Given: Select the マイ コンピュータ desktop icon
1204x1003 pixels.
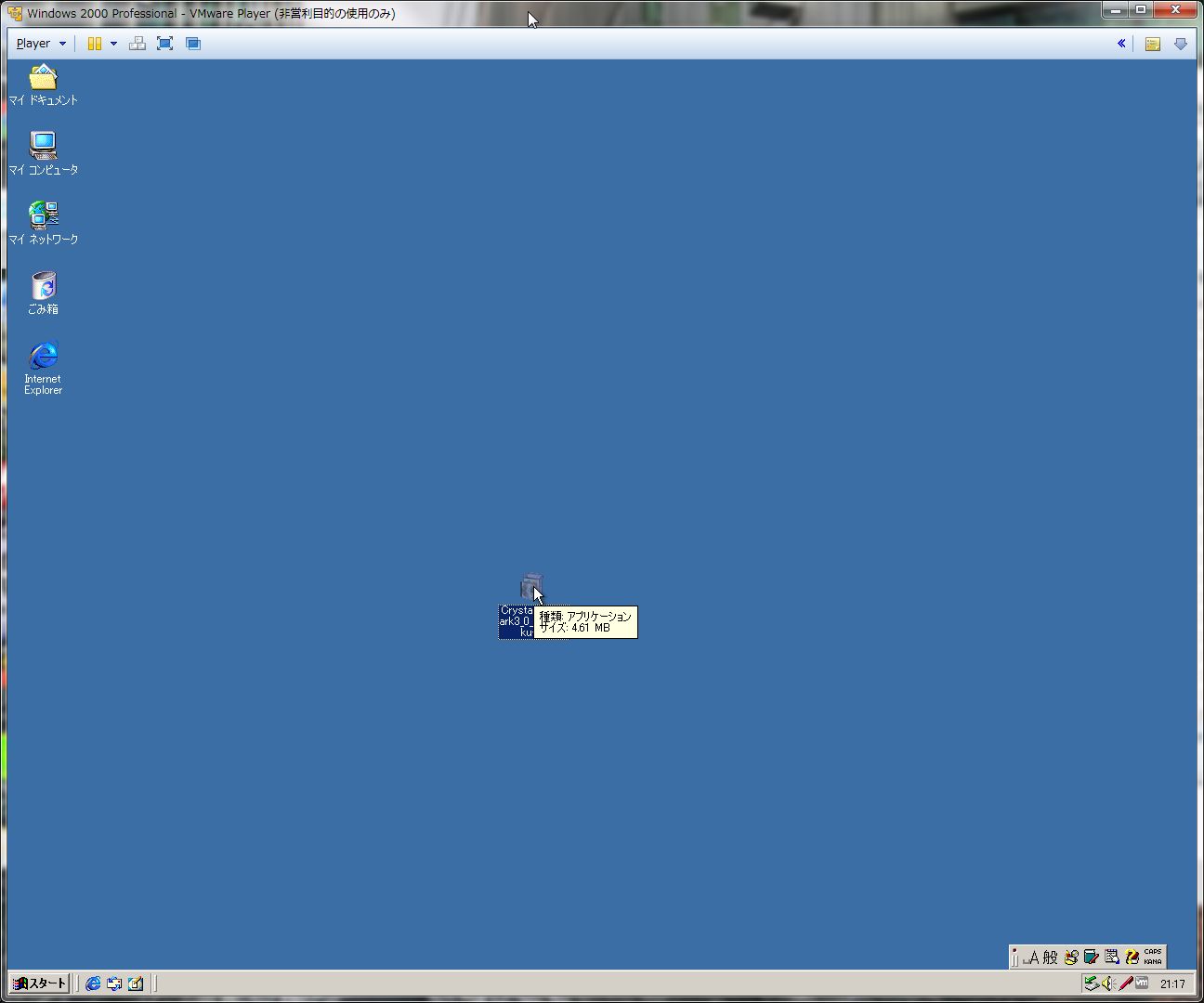Looking at the screenshot, I should pyautogui.click(x=43, y=154).
